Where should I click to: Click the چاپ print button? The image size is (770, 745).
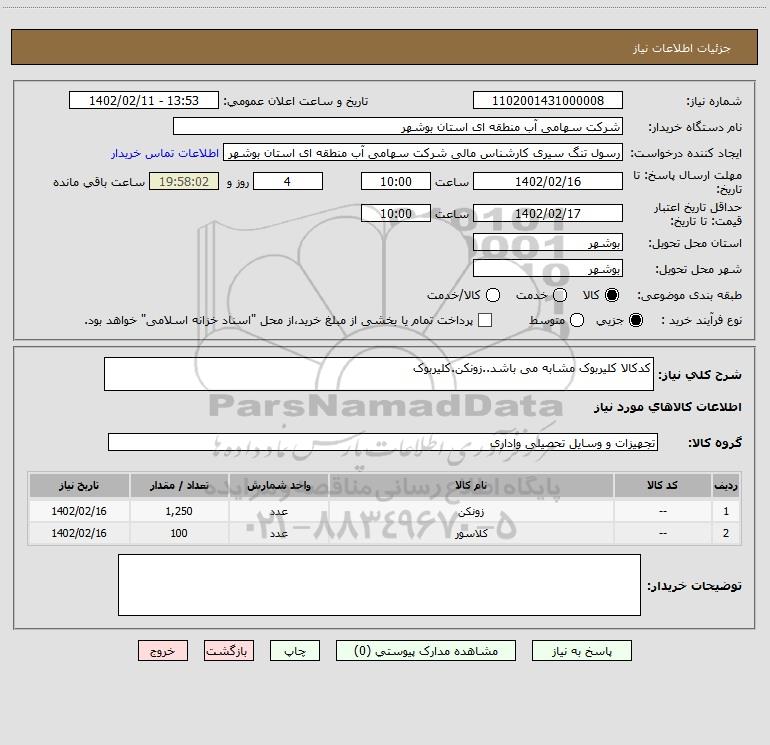pos(295,651)
